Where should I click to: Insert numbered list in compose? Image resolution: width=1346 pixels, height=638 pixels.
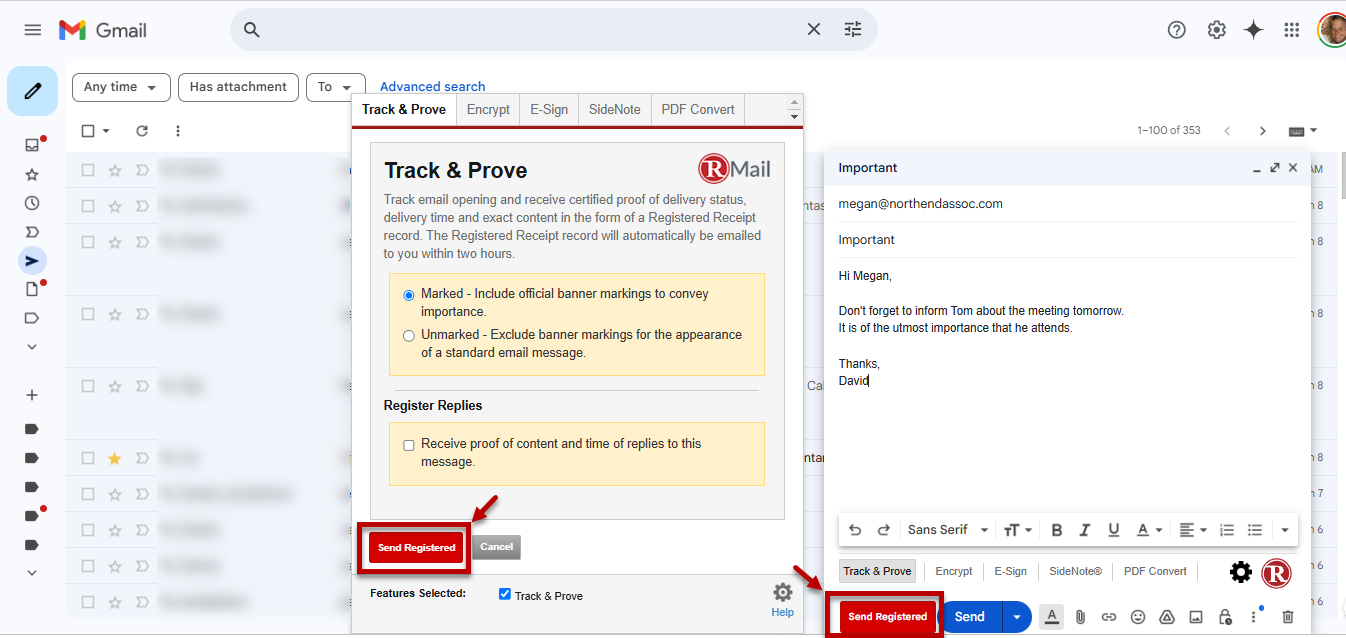[1227, 530]
